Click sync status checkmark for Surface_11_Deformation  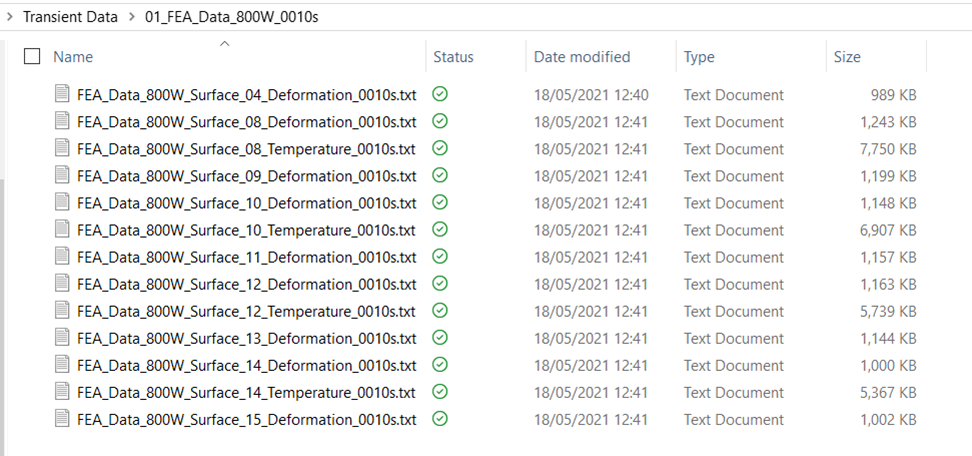point(440,257)
